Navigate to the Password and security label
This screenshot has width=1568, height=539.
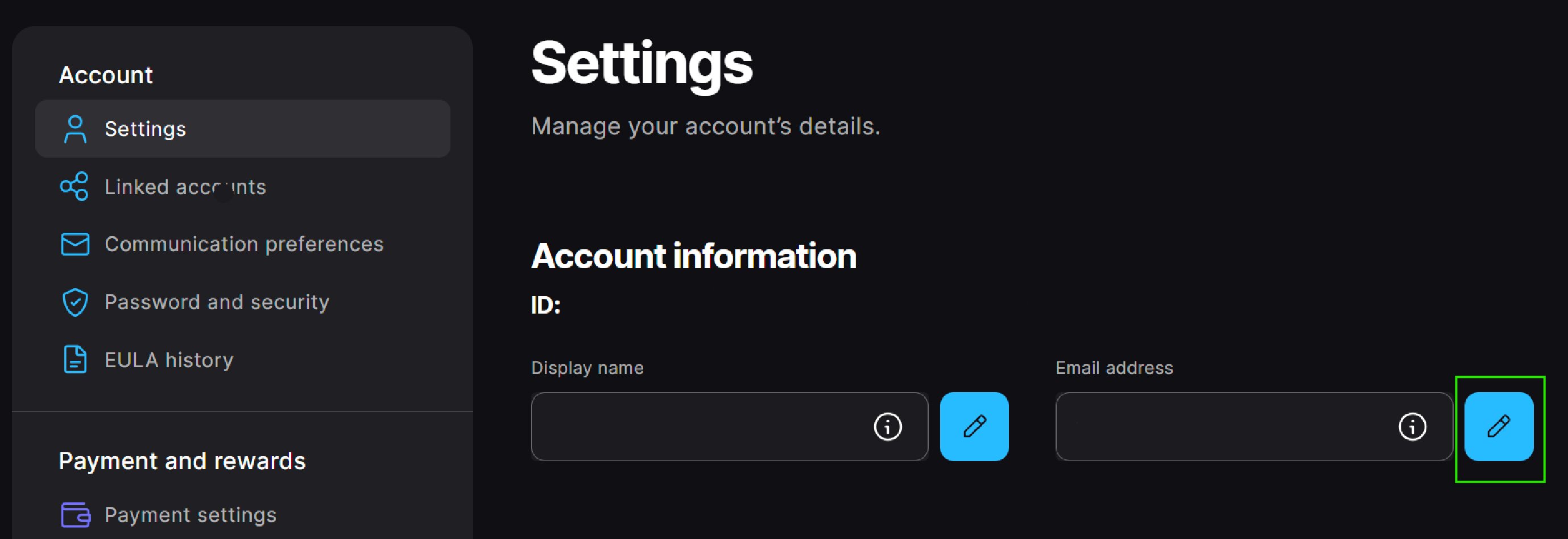tap(217, 302)
